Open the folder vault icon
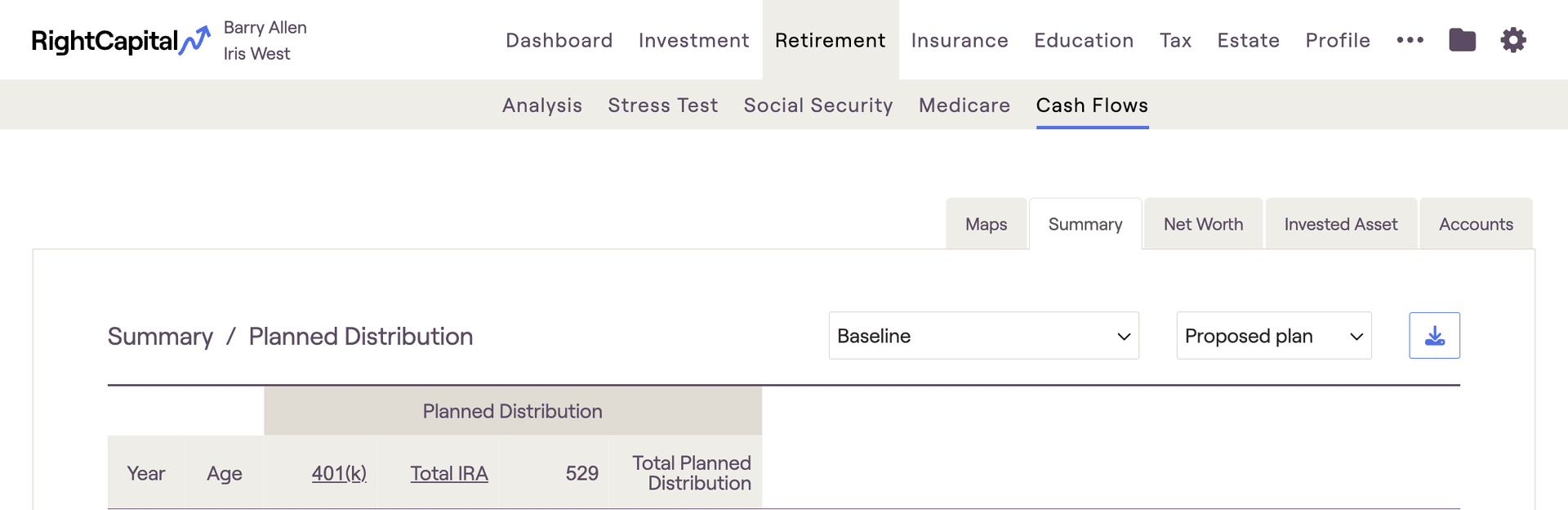 point(1462,40)
